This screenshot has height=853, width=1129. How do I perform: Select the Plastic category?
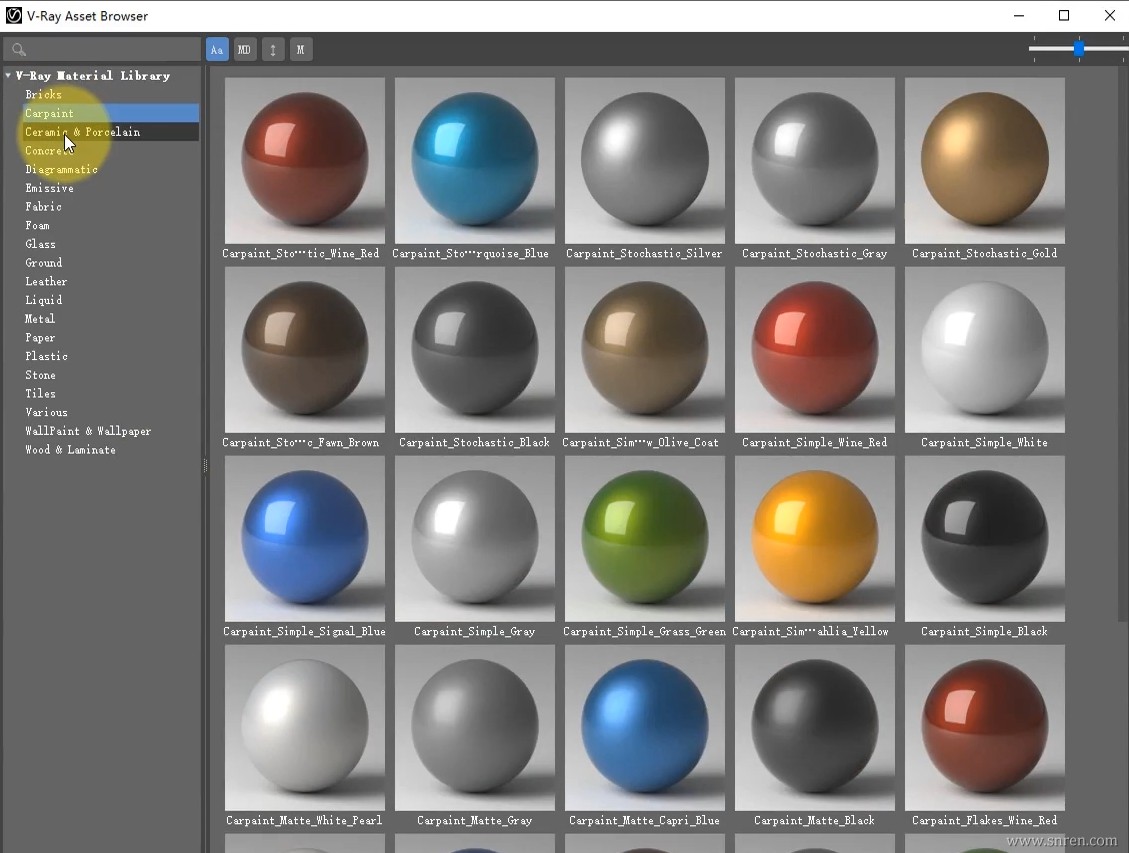(x=46, y=356)
